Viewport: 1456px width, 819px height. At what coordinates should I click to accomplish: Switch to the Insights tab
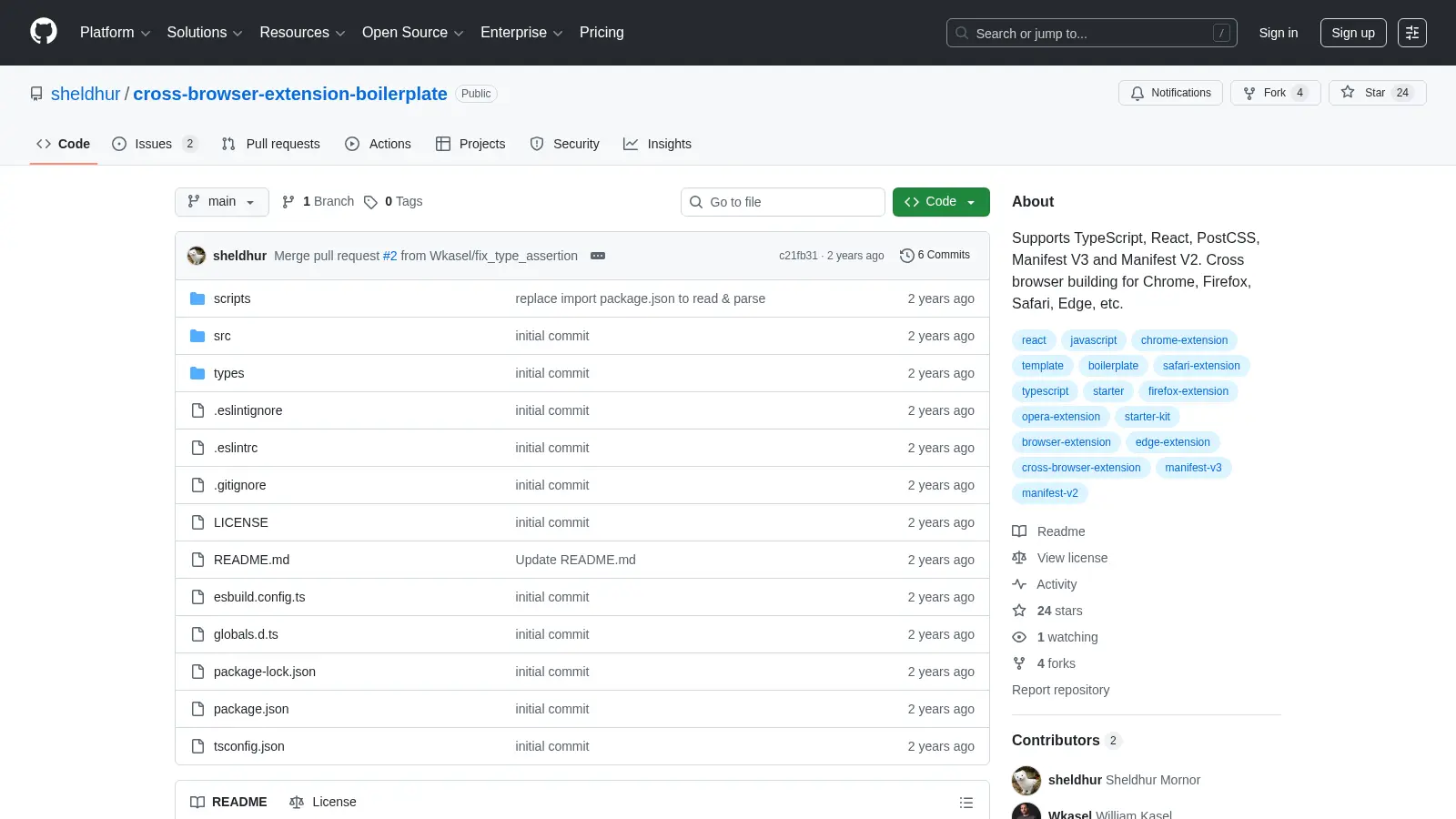tap(657, 144)
